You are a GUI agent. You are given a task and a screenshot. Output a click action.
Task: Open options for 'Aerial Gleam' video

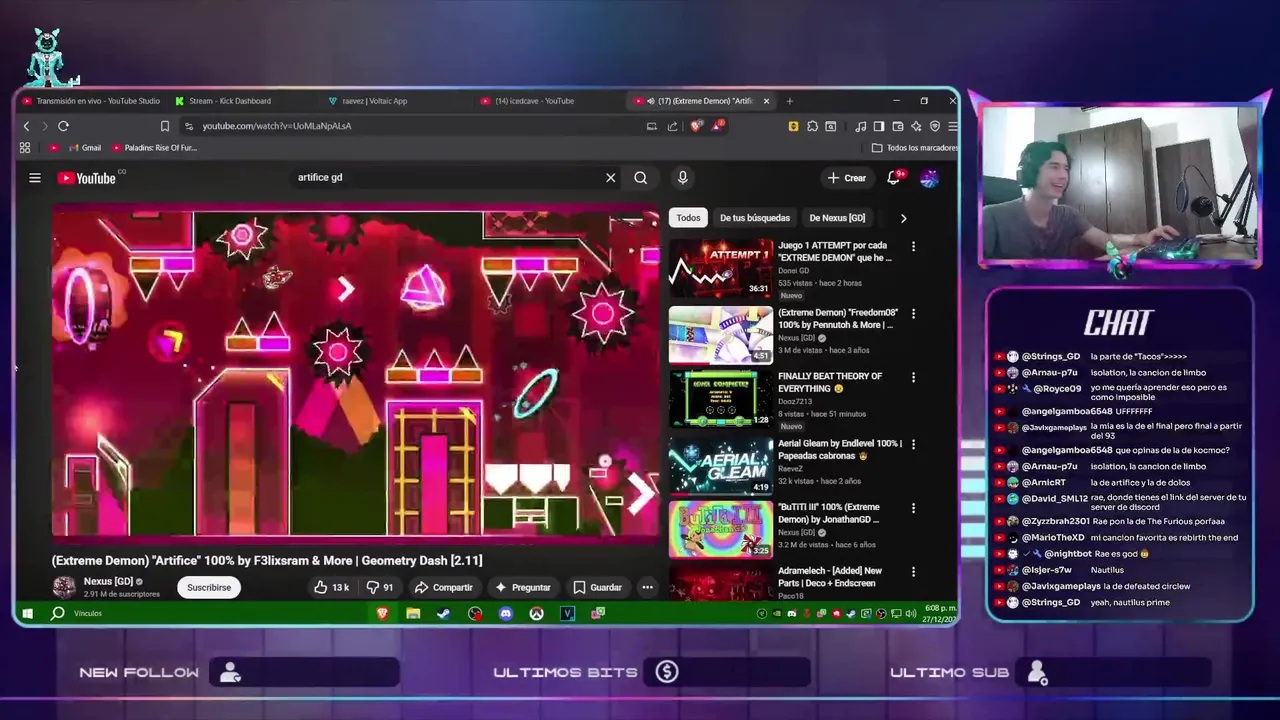tap(913, 444)
